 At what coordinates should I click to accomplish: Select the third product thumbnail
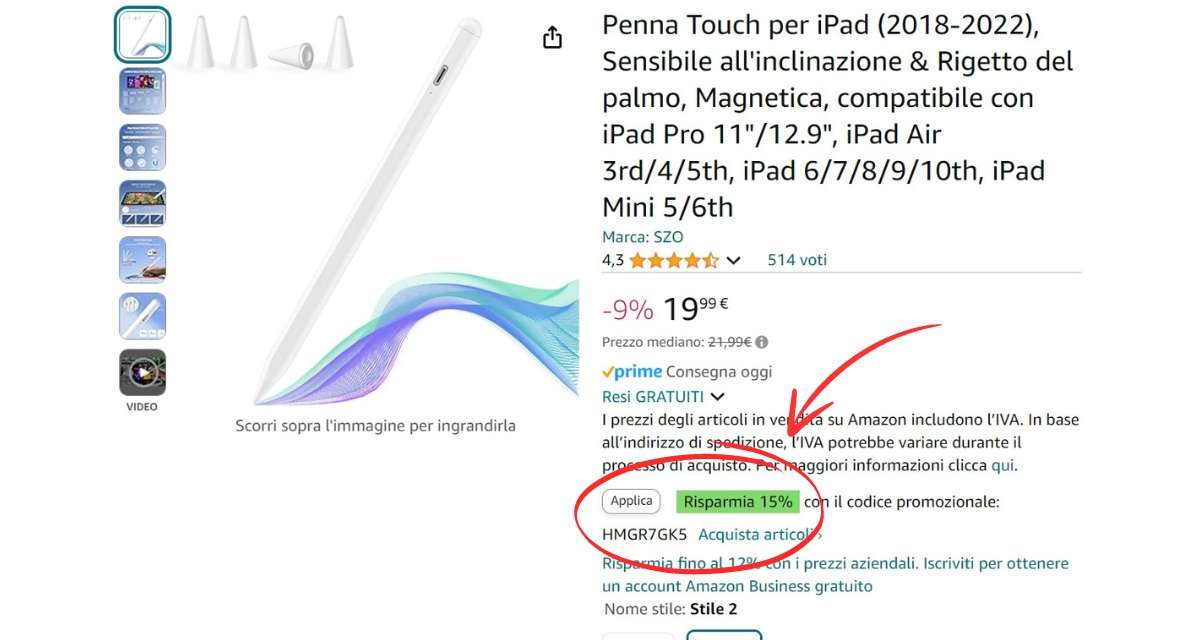tap(142, 147)
